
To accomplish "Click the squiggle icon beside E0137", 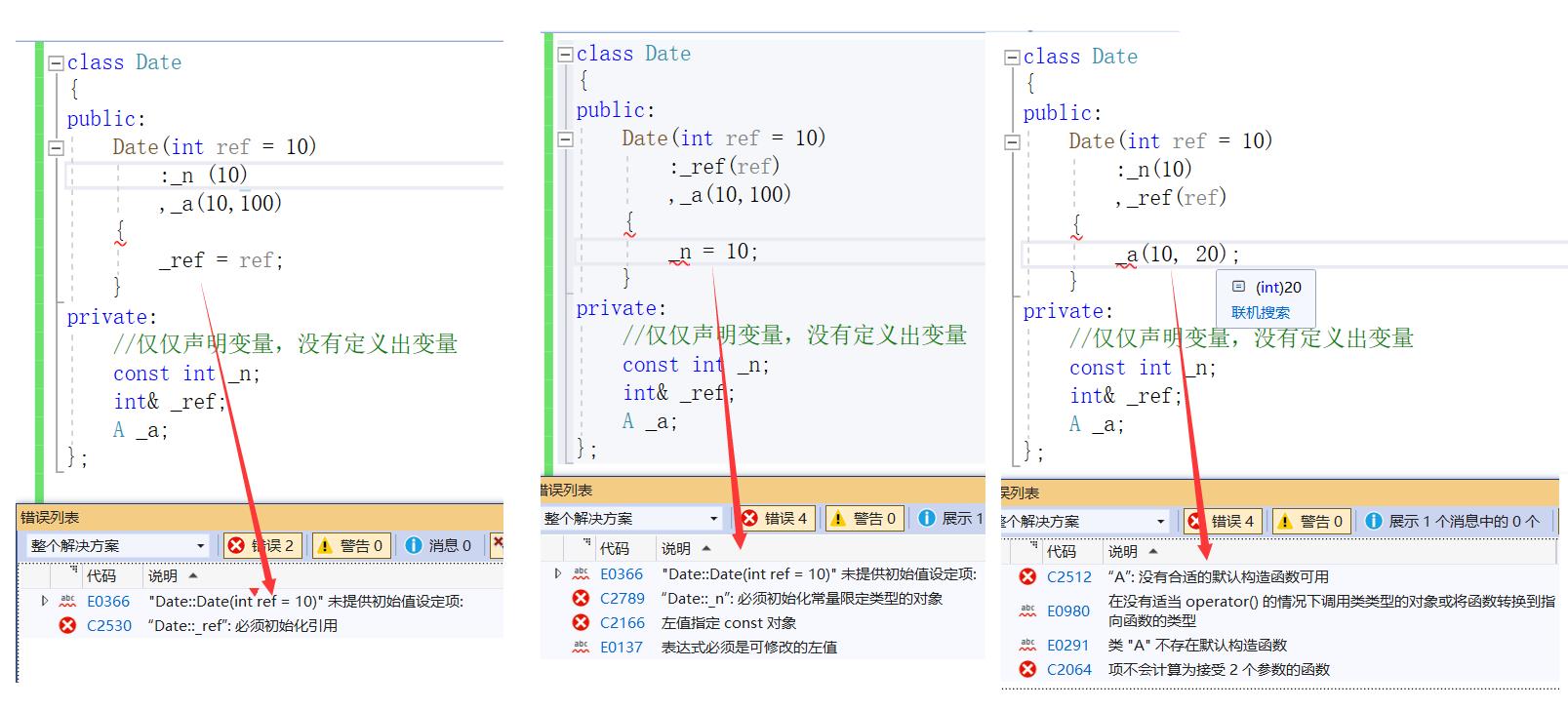I will (581, 646).
